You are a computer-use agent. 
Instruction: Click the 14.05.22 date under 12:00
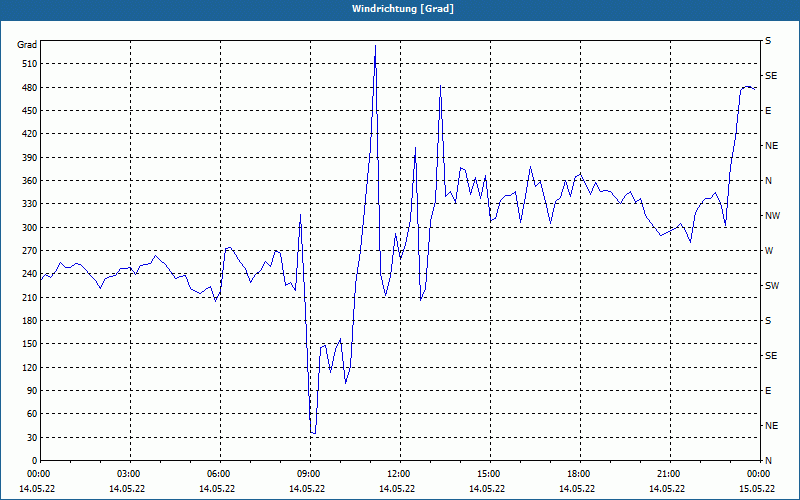397,489
